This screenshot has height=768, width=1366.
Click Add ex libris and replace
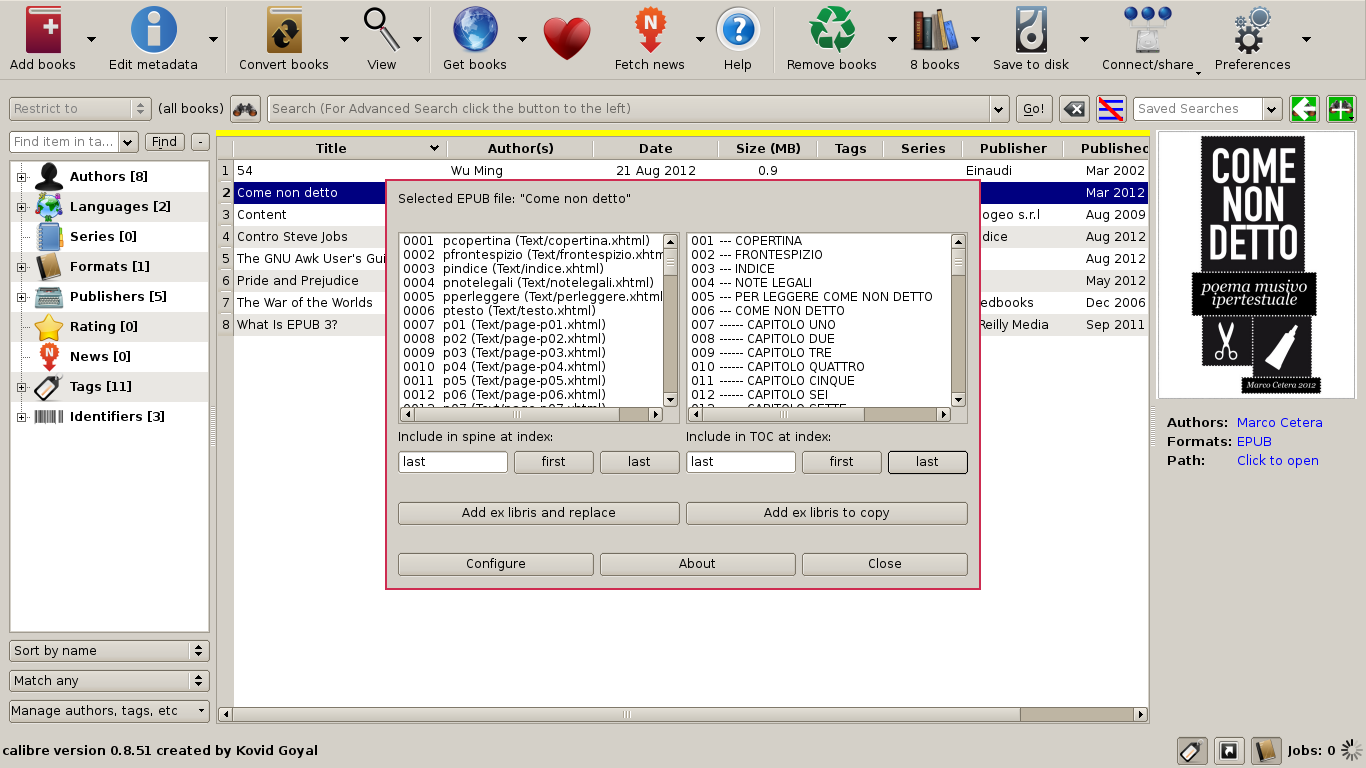point(539,513)
